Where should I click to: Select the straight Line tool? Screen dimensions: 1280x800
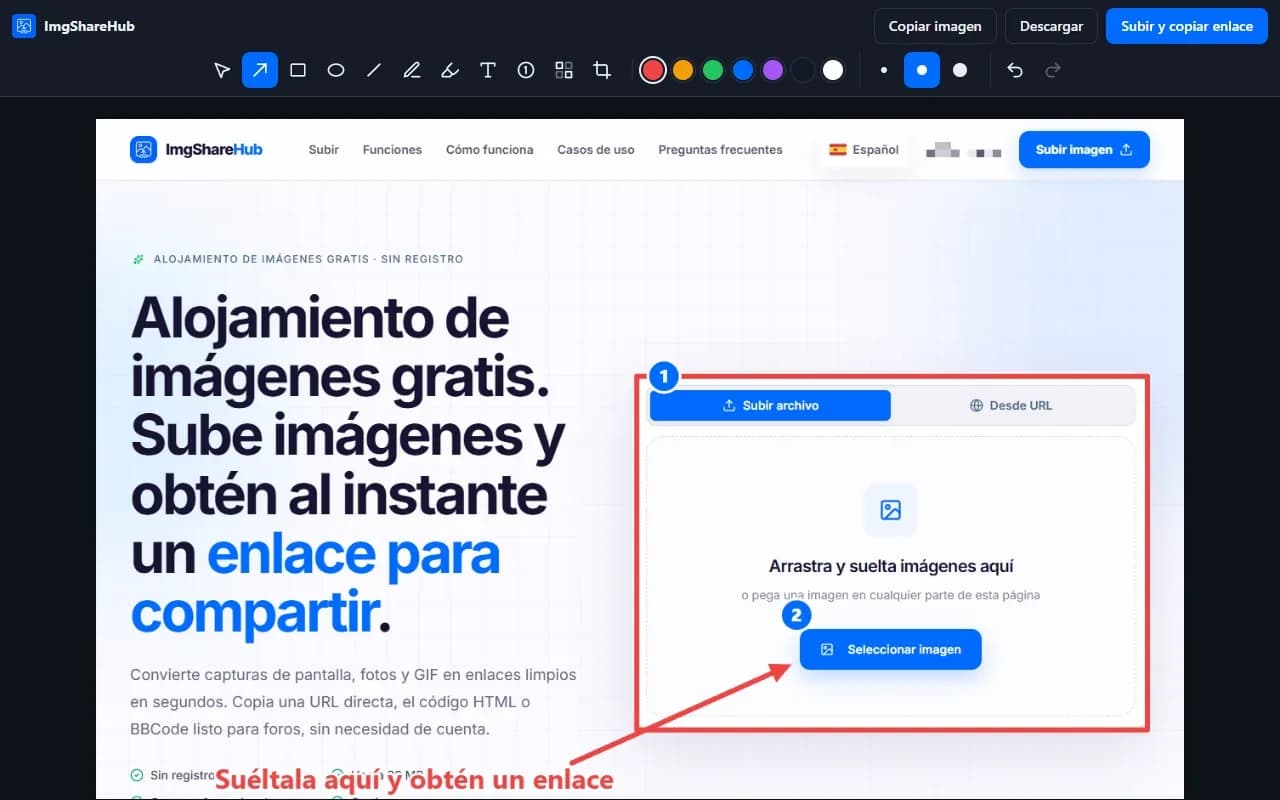[x=374, y=70]
